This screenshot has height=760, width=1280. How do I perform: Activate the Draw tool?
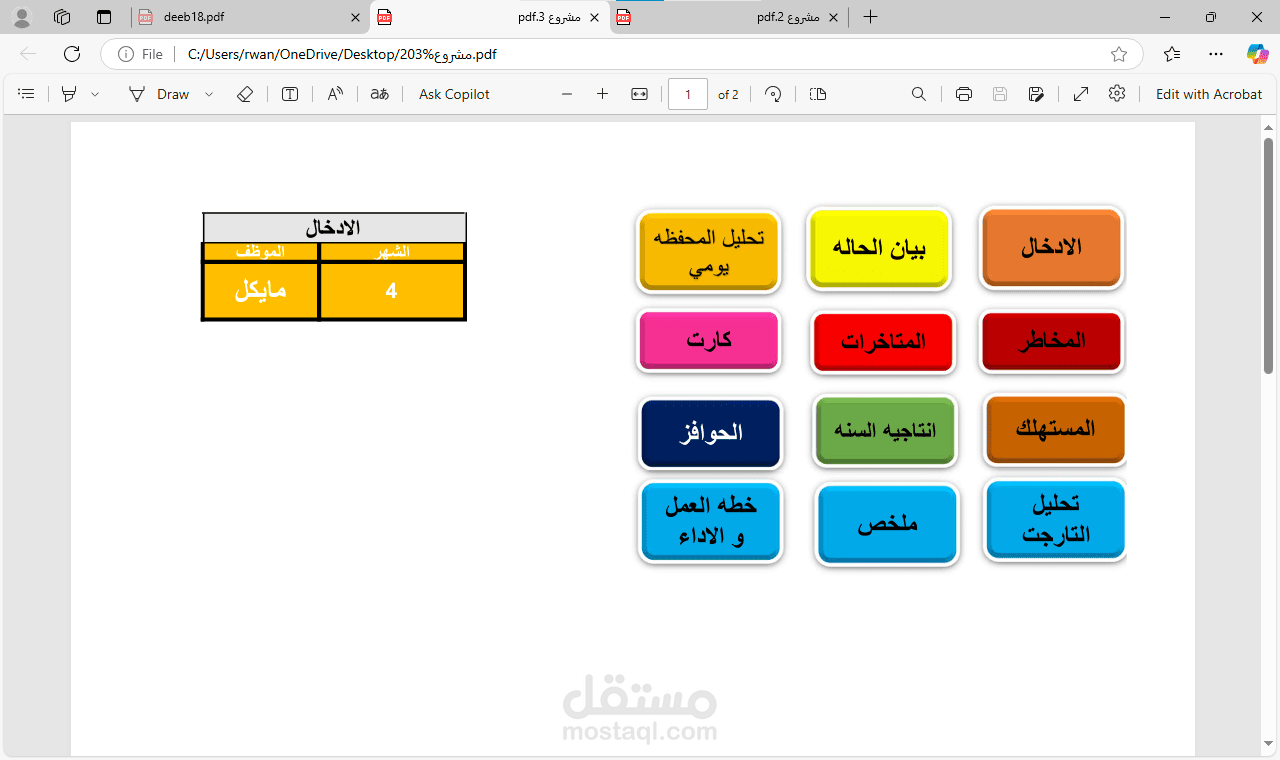point(159,94)
